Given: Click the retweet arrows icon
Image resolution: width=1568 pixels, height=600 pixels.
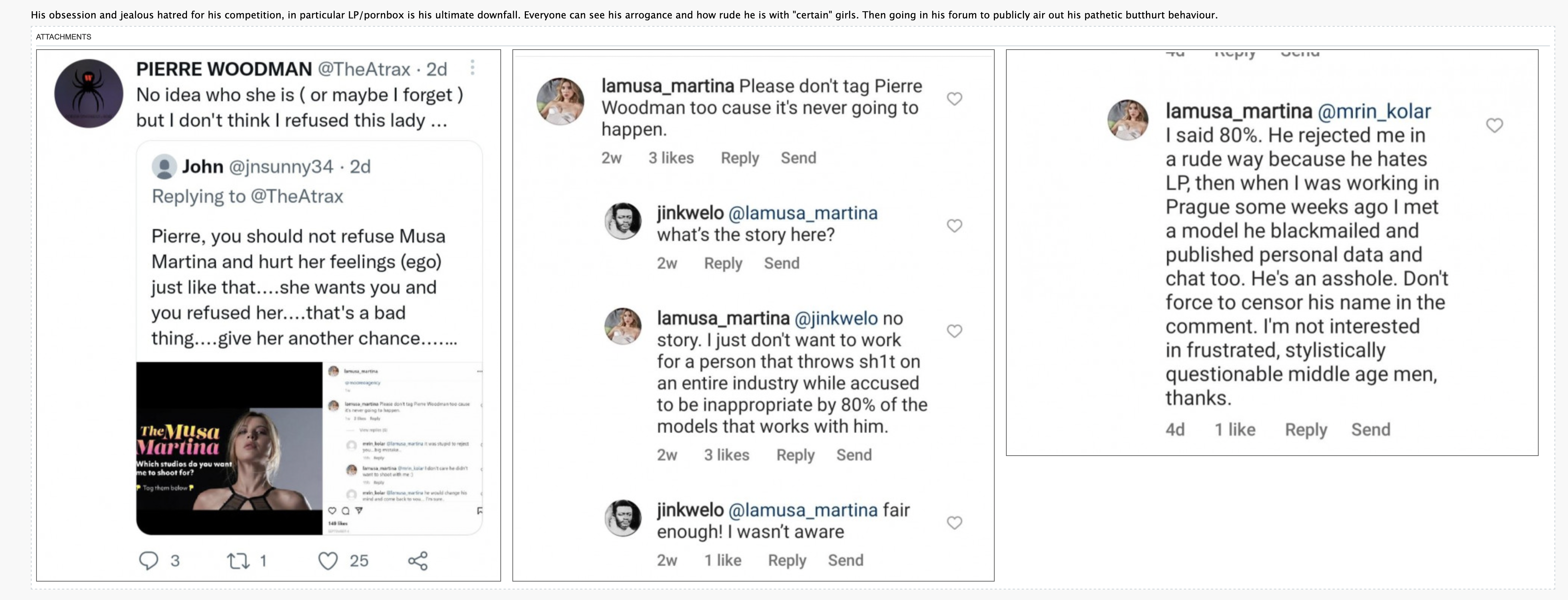Looking at the screenshot, I should (x=238, y=561).
